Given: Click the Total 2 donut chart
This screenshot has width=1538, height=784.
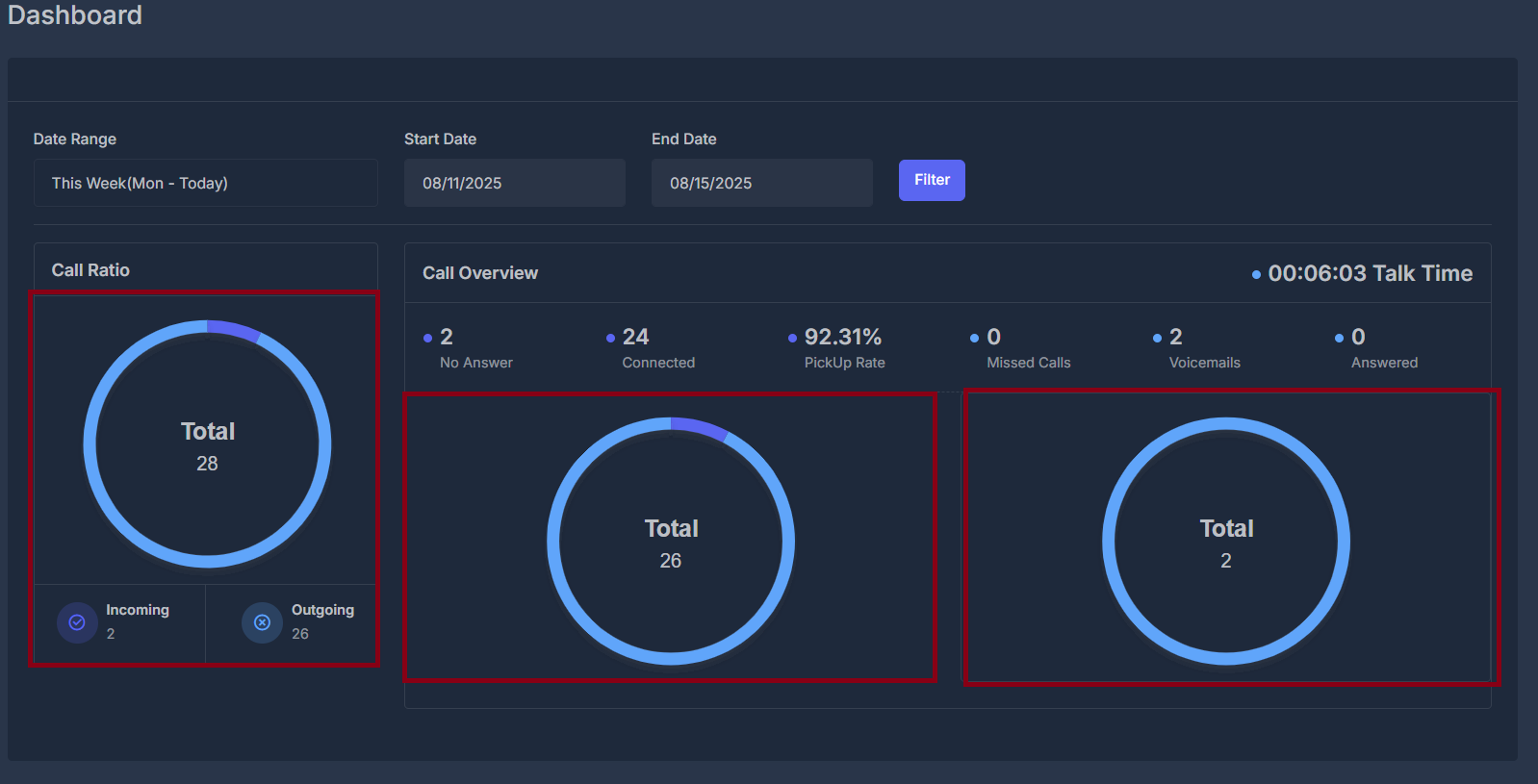Looking at the screenshot, I should [x=1226, y=541].
